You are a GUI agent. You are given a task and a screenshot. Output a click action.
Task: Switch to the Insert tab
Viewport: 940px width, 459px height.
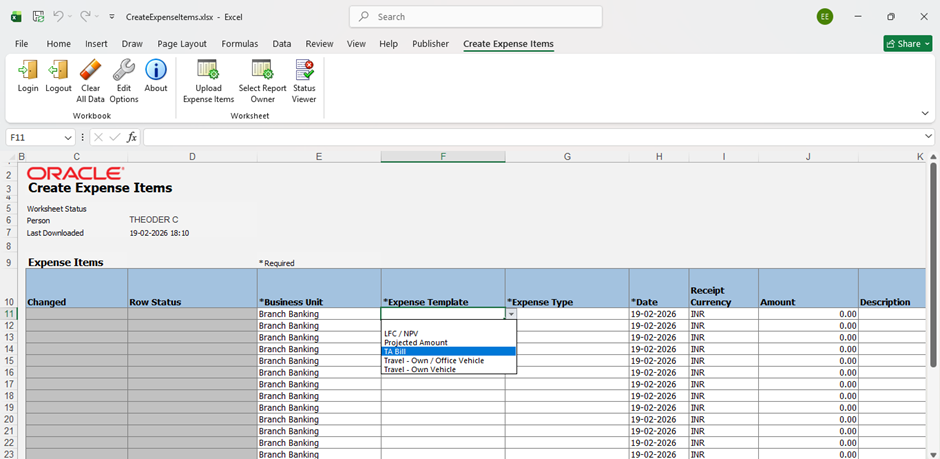[97, 44]
